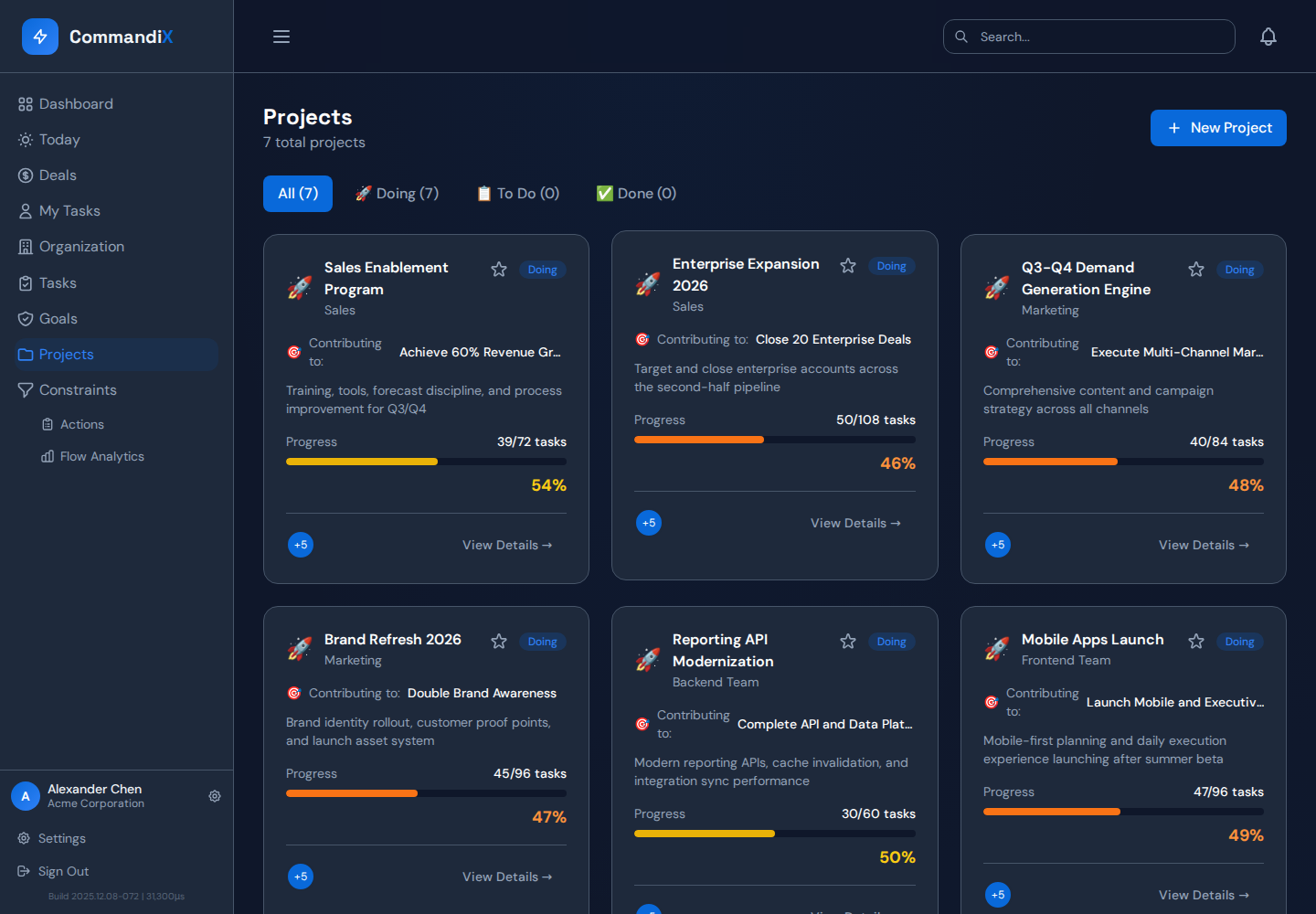
Task: Star the Mobile Apps Launch project
Action: point(1196,642)
